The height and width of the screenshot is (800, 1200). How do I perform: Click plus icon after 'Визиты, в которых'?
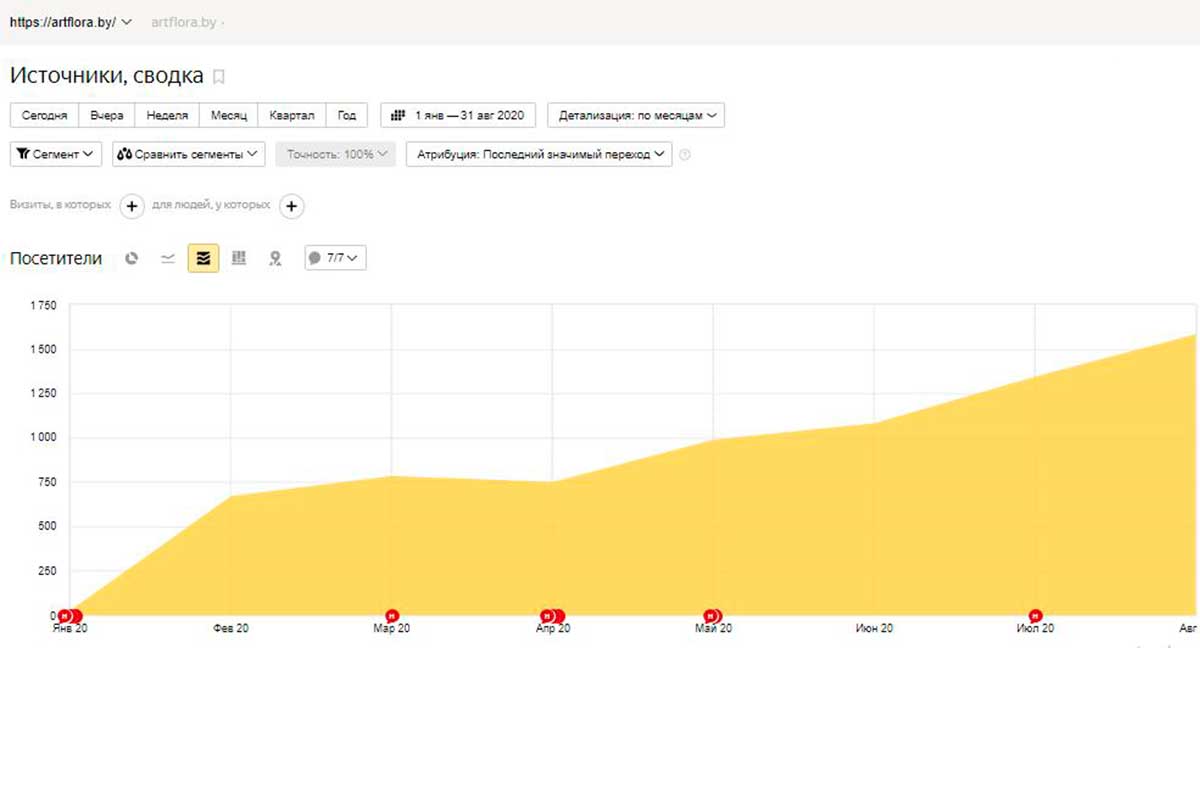[132, 206]
